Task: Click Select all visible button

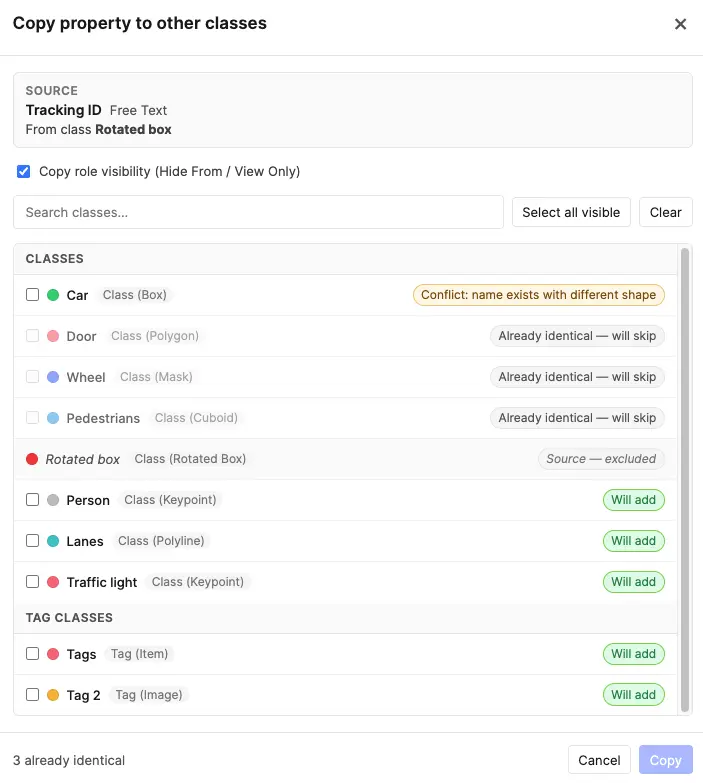Action: coord(571,212)
